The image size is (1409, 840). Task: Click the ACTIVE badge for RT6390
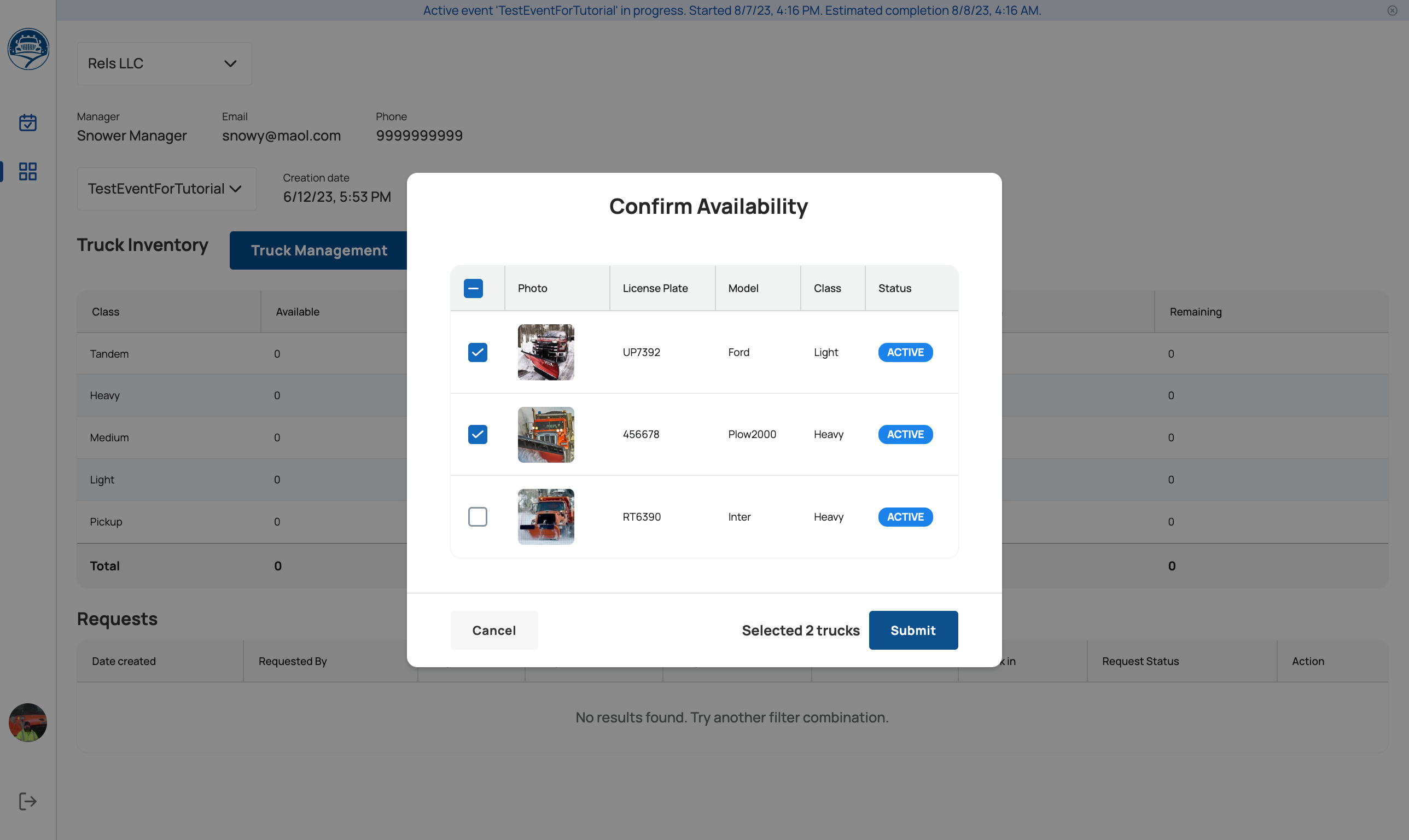pyautogui.click(x=905, y=517)
